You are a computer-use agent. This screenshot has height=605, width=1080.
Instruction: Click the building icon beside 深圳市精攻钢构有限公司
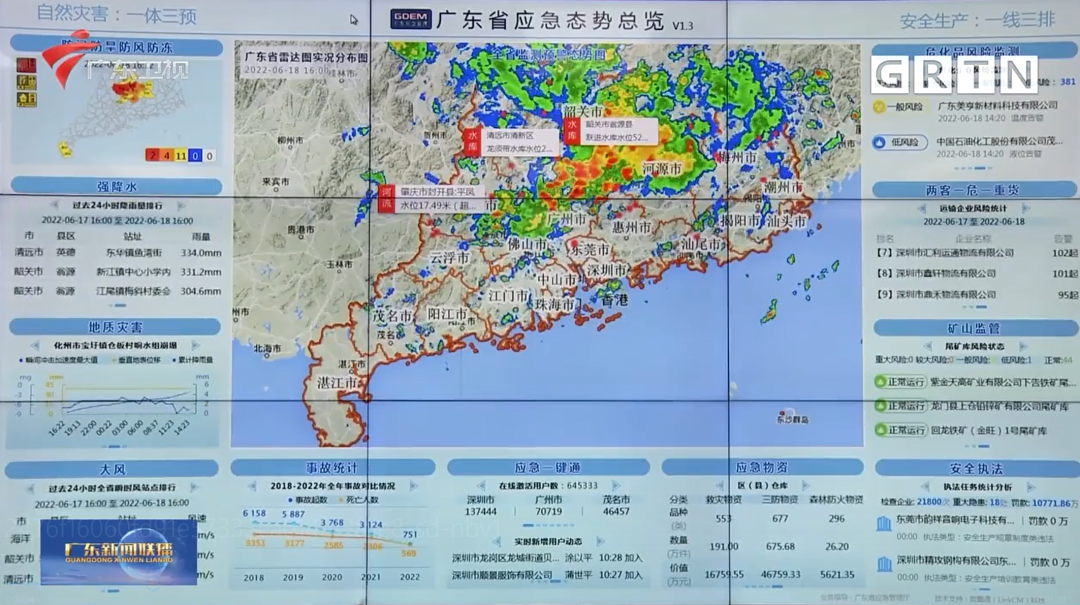(884, 565)
